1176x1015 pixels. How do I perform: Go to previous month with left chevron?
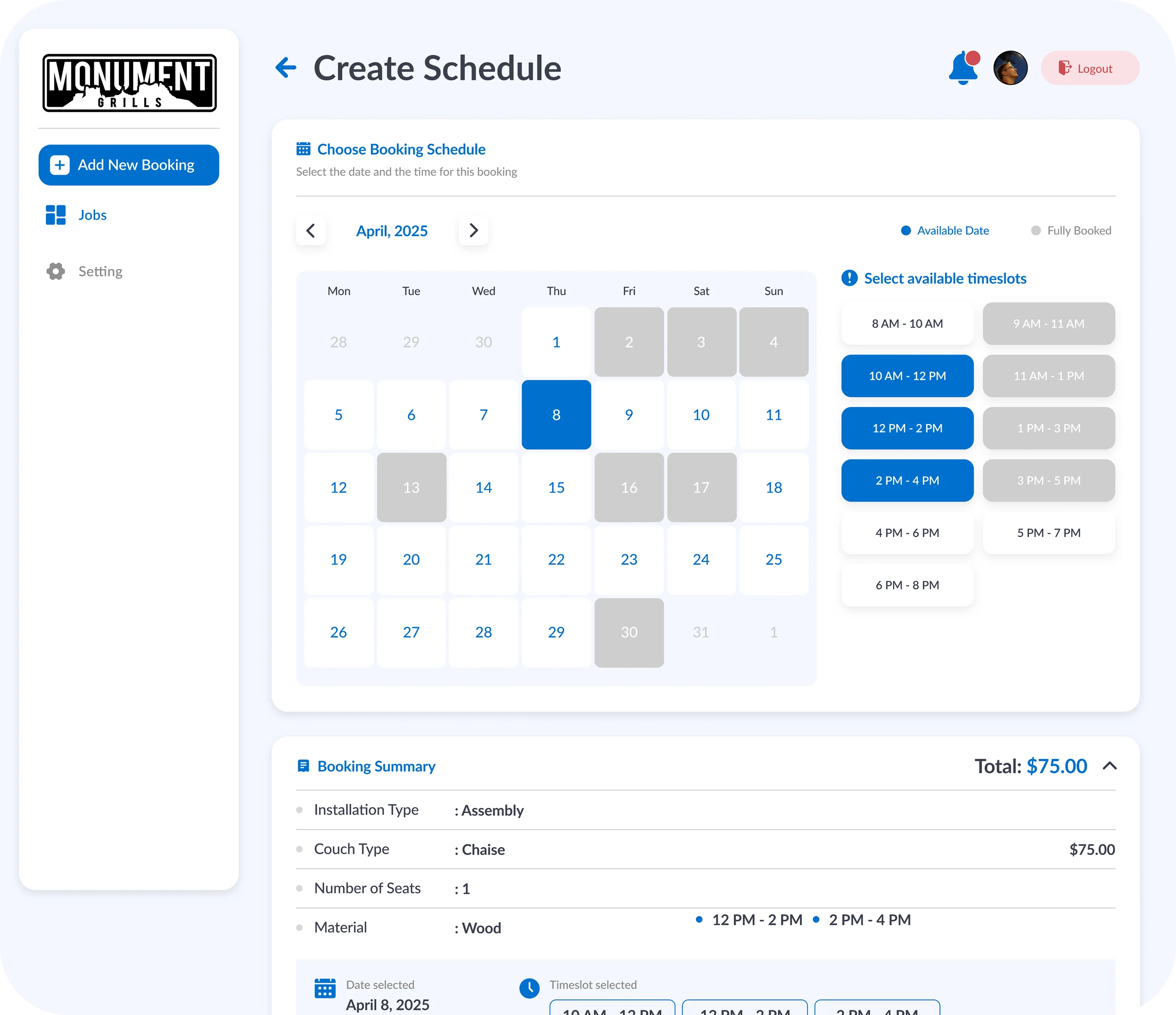(311, 230)
